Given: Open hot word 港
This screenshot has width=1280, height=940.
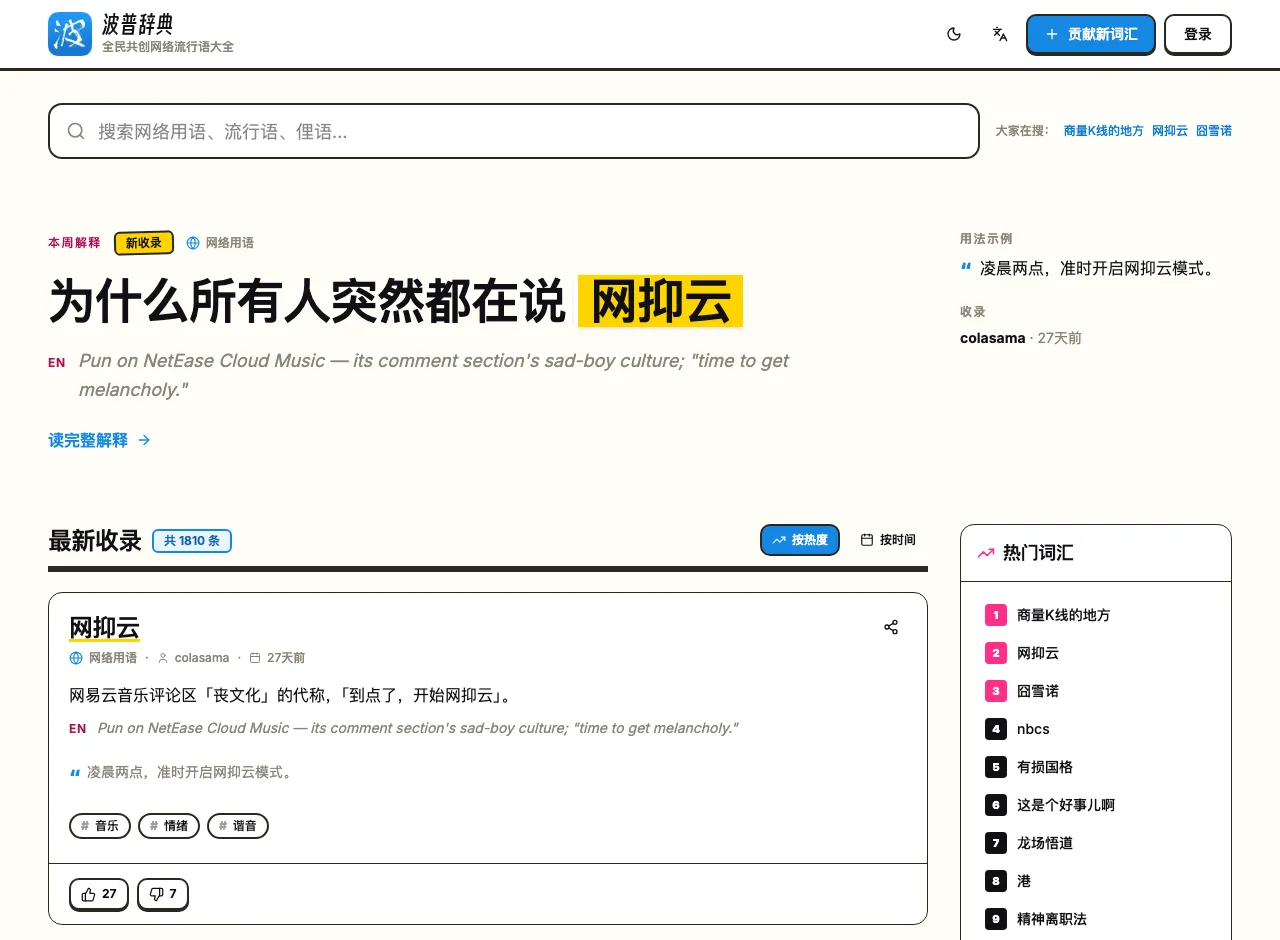Looking at the screenshot, I should pos(1024,881).
